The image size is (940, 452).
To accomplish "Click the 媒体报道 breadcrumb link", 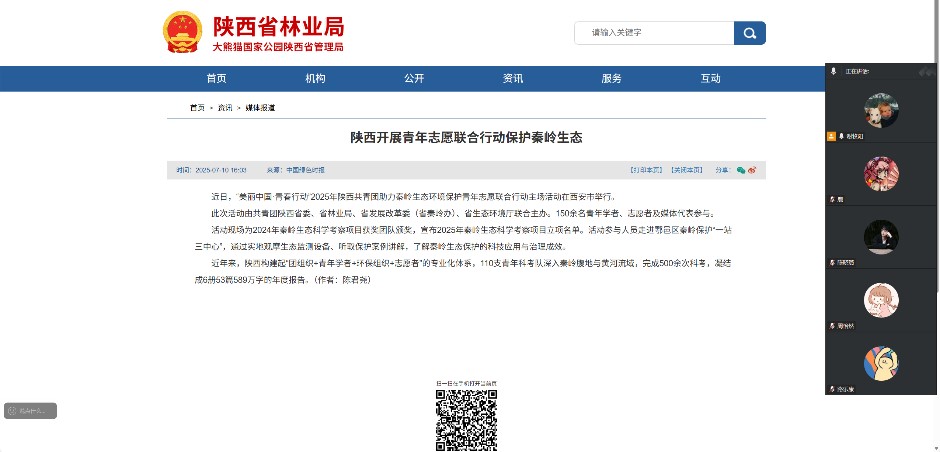I will pos(261,107).
